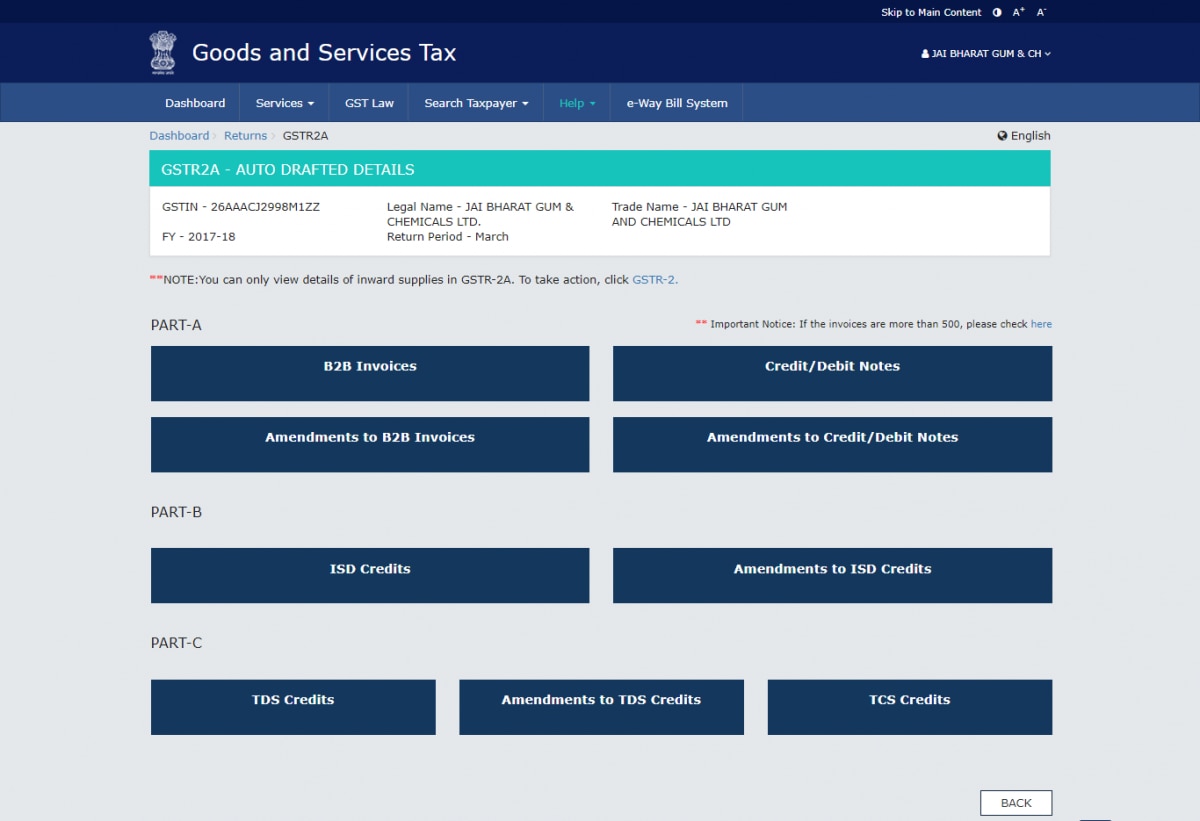Screen dimensions: 1200x821
Task: View Amendments to ISD Credits
Action: 832,575
